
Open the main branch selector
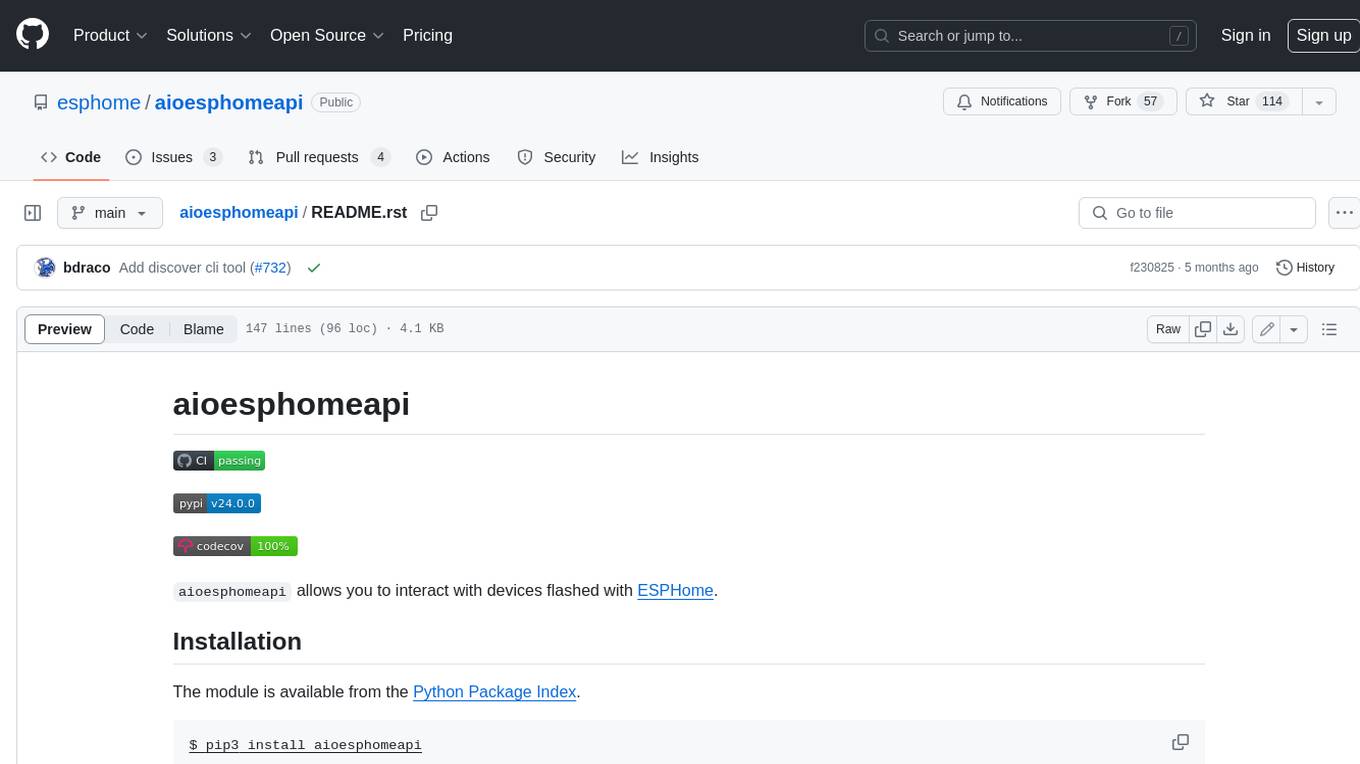[109, 213]
